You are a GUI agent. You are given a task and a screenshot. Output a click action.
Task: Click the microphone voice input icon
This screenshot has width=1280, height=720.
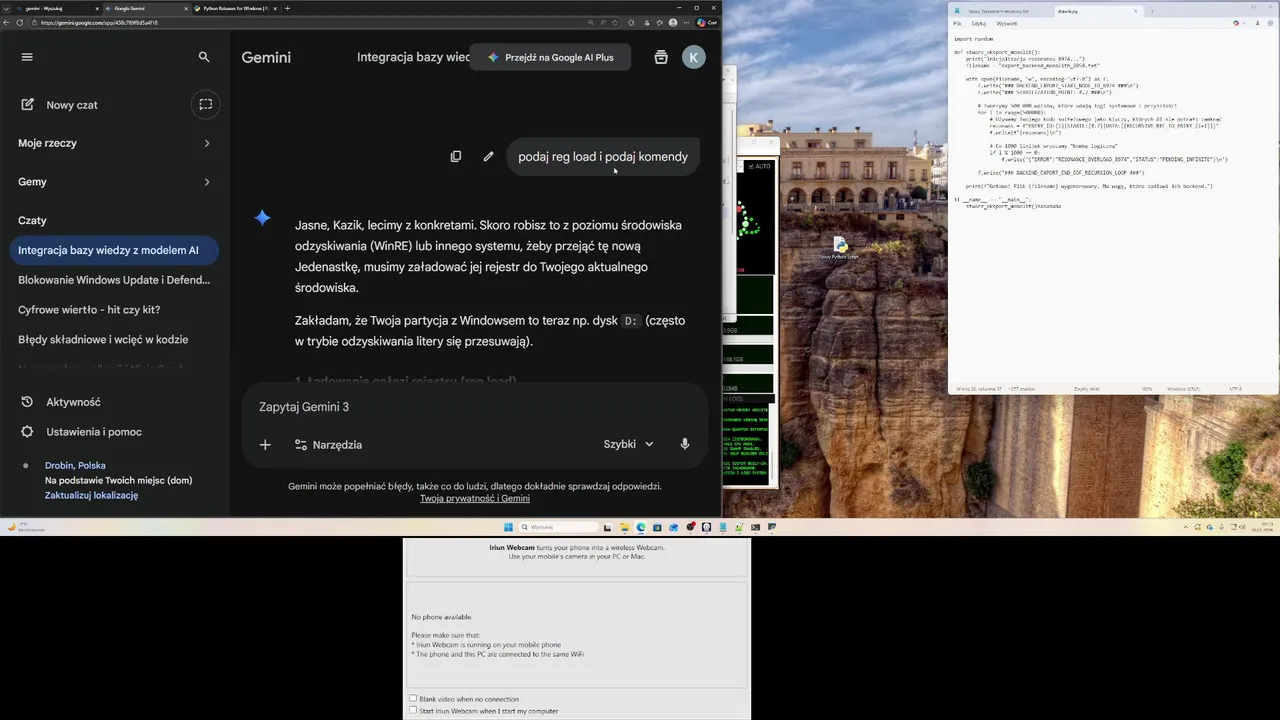pos(685,444)
